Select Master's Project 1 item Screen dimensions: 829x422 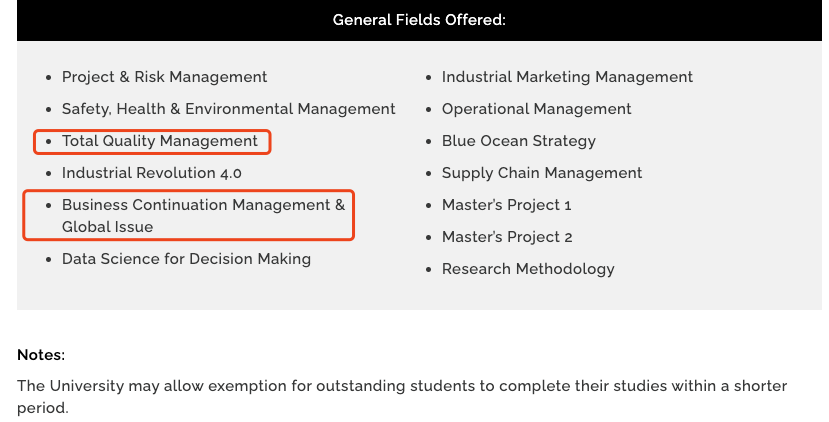tap(506, 205)
